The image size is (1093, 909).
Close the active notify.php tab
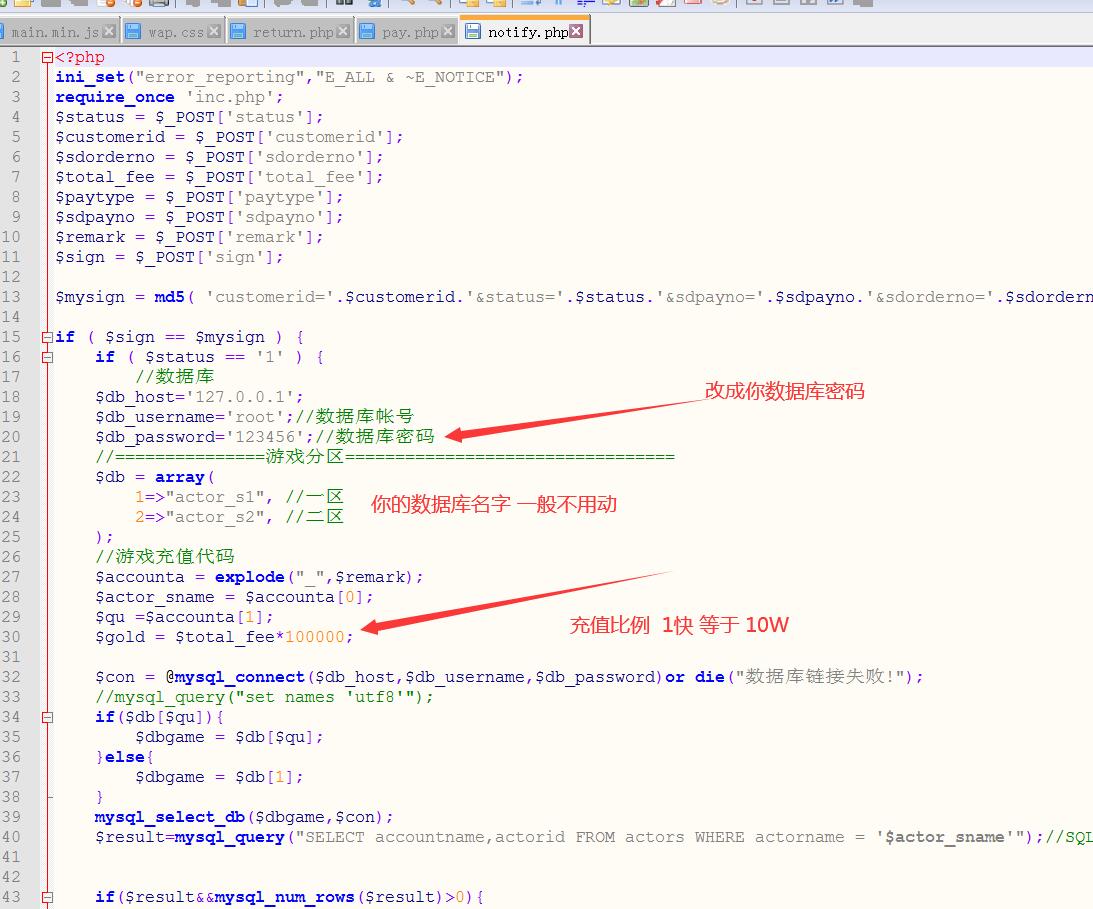pos(577,32)
